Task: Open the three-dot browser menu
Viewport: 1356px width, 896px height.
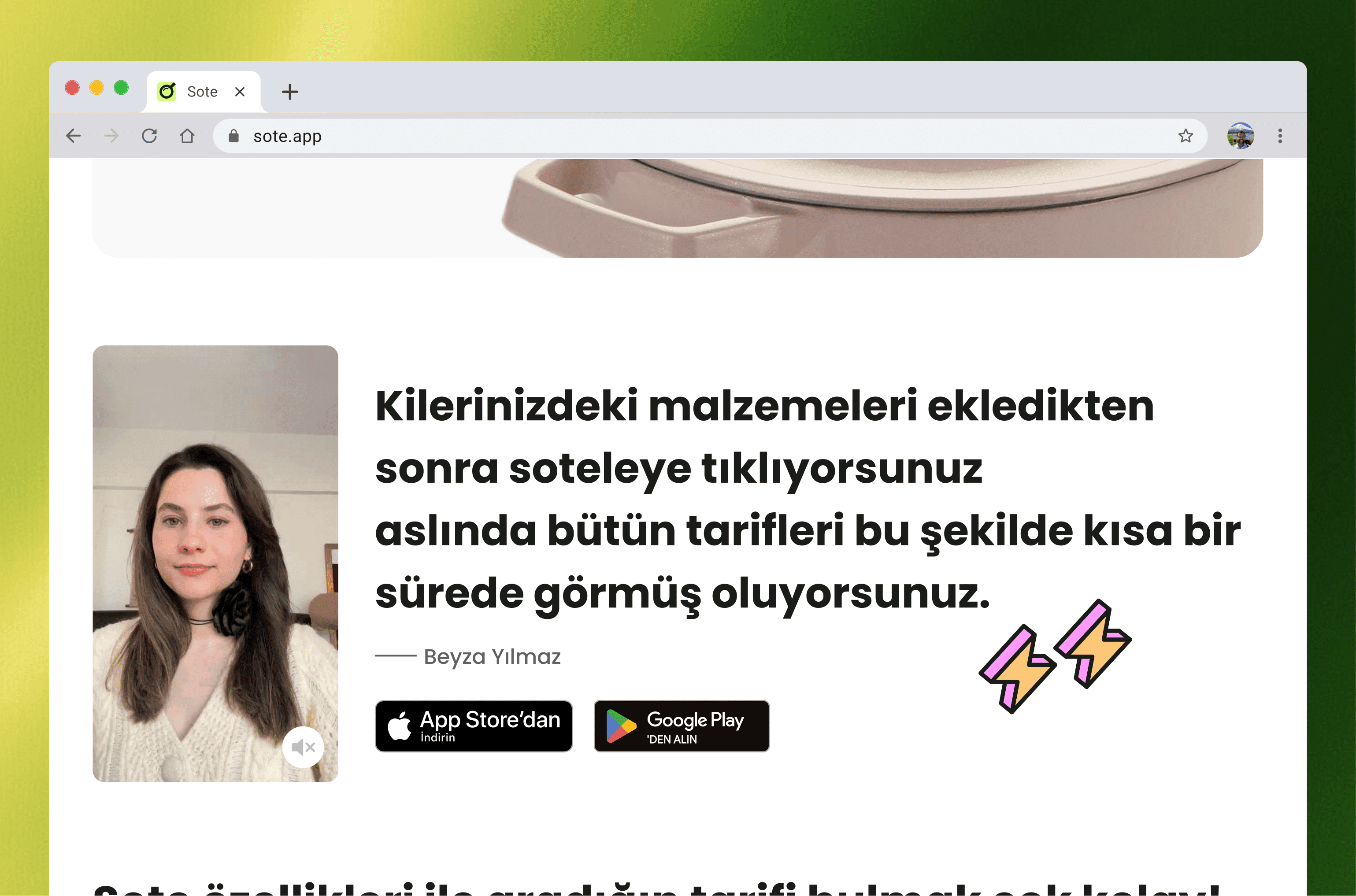Action: [x=1280, y=136]
